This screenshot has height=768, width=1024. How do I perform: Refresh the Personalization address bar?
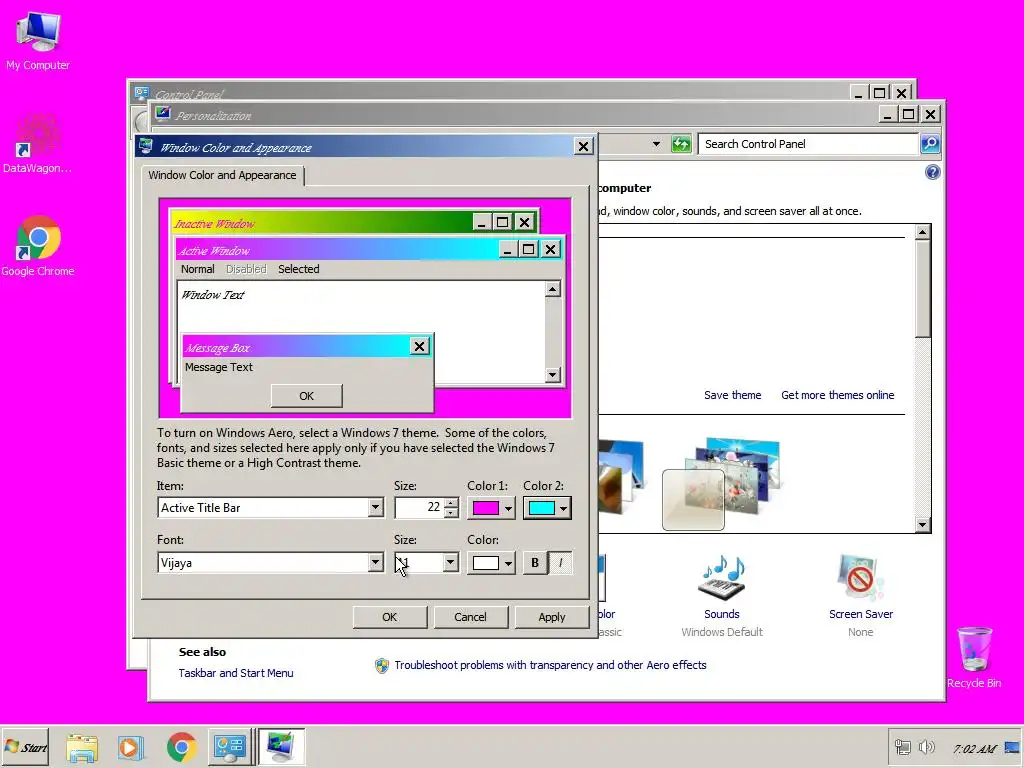[680, 144]
